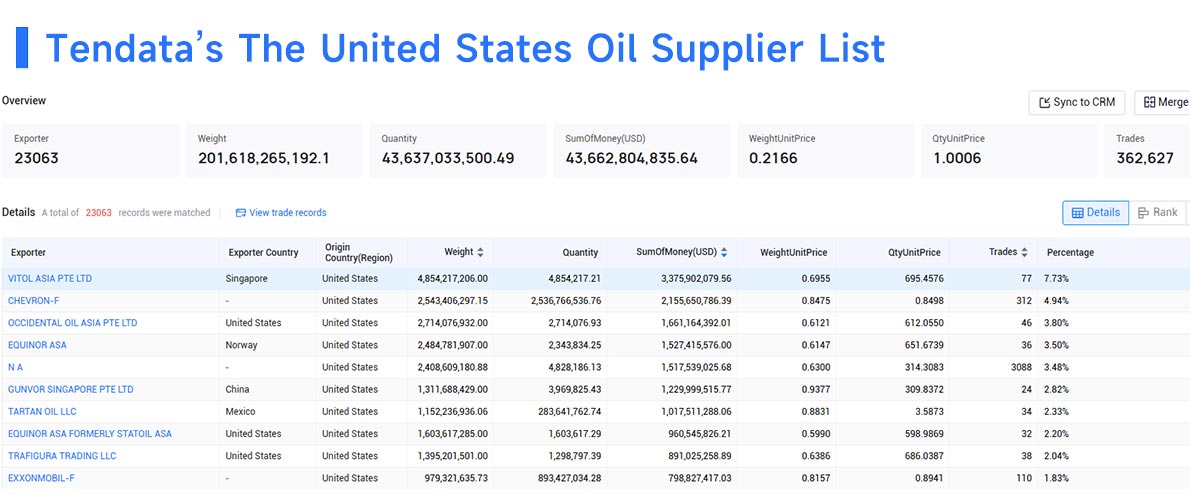Select quantity cell 283,641,762.74 for TARTAN OIL

tap(566, 411)
